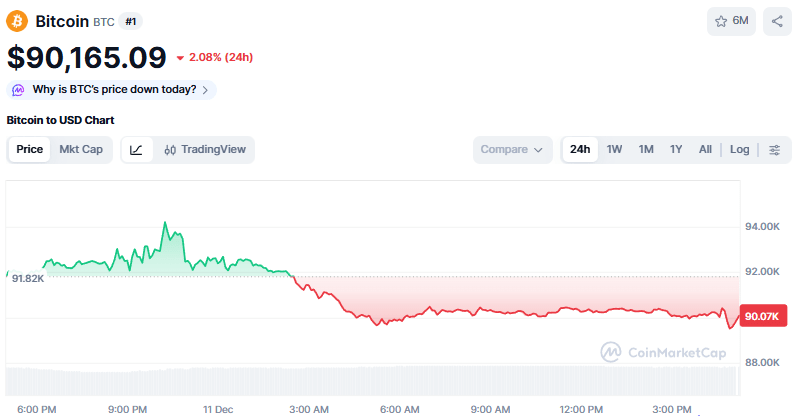Click the purple AI insight icon
Viewport: 801px width, 416px height.
coord(19,90)
